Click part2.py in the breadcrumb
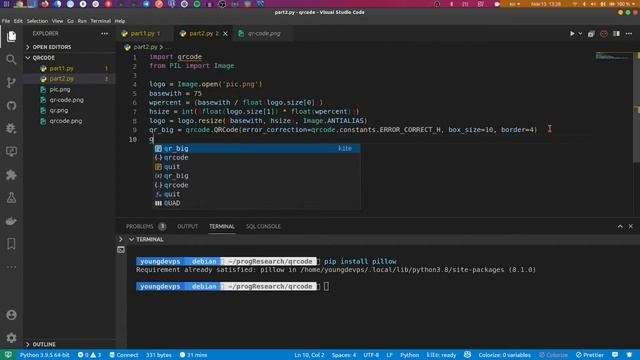The image size is (640, 360). [145, 47]
